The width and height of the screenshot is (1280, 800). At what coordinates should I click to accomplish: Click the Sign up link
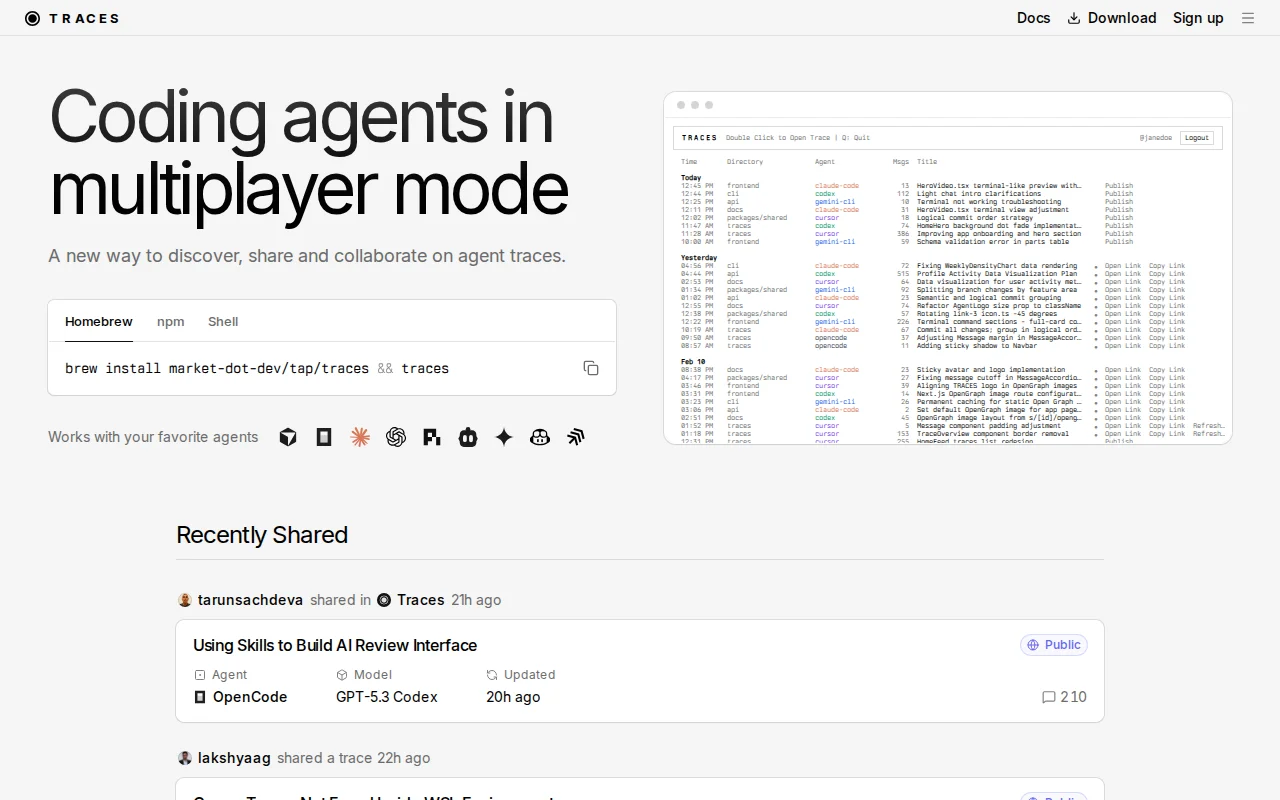pos(1198,18)
